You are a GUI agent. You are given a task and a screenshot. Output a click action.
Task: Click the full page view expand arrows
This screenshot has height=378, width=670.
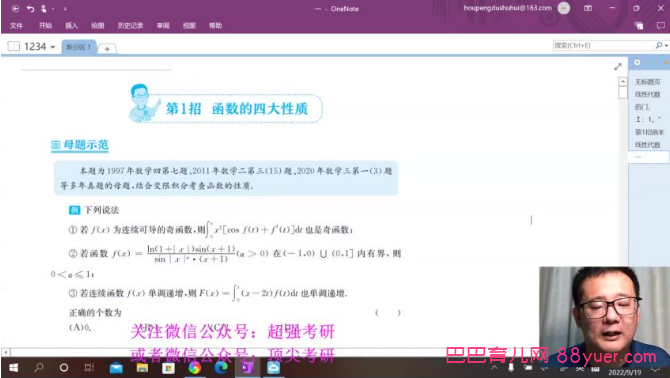[618, 66]
